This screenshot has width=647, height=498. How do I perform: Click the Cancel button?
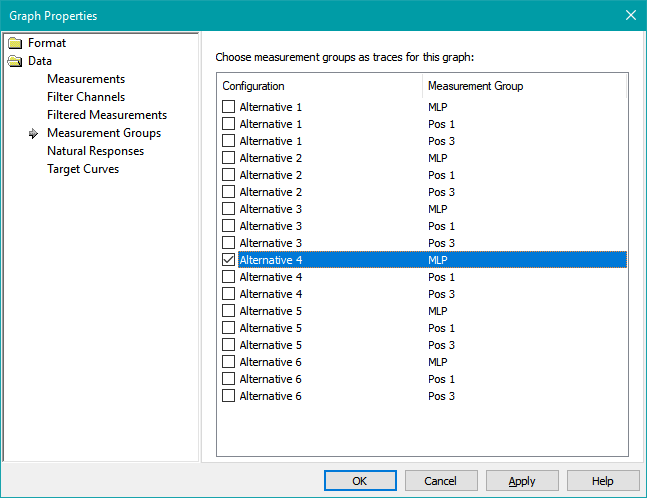(x=441, y=481)
